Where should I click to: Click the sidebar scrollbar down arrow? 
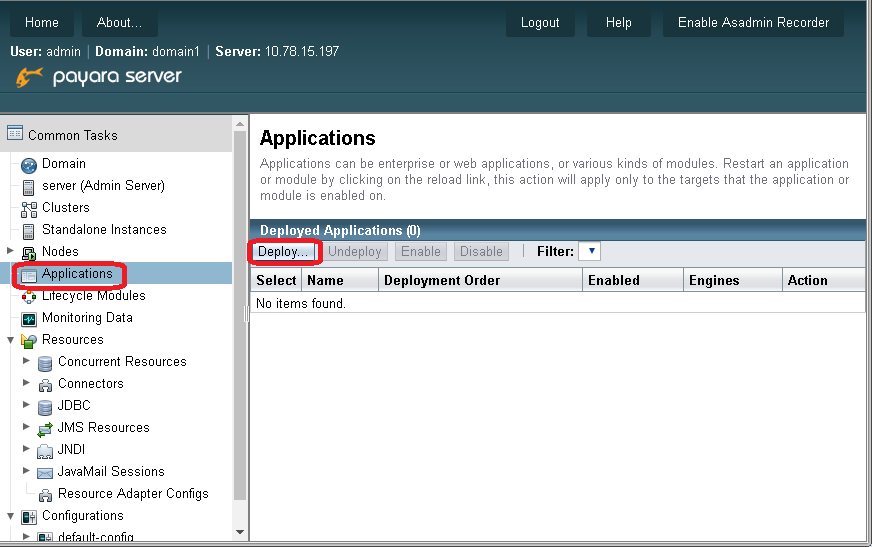click(x=240, y=532)
